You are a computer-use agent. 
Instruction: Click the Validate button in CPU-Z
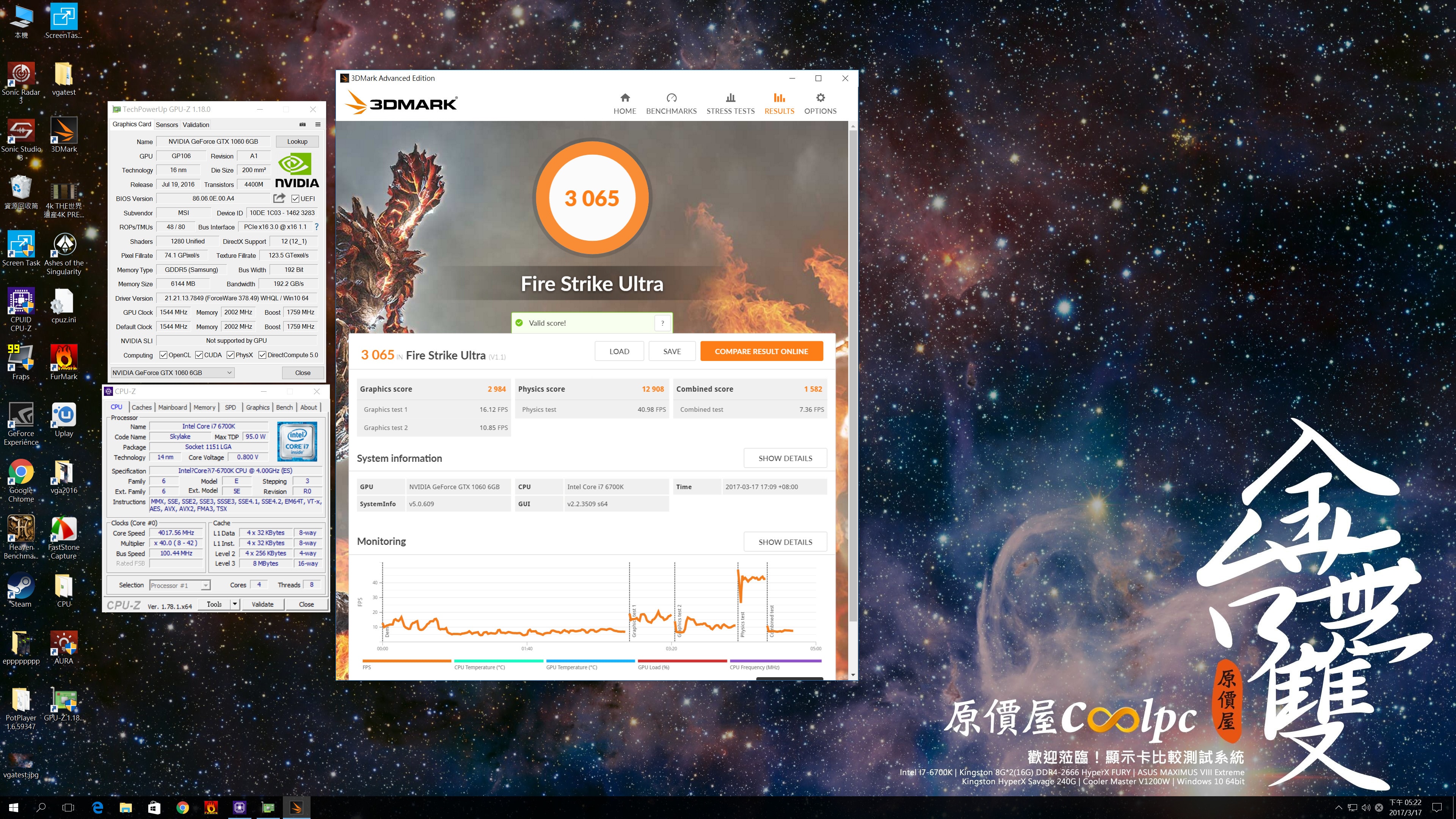262,604
